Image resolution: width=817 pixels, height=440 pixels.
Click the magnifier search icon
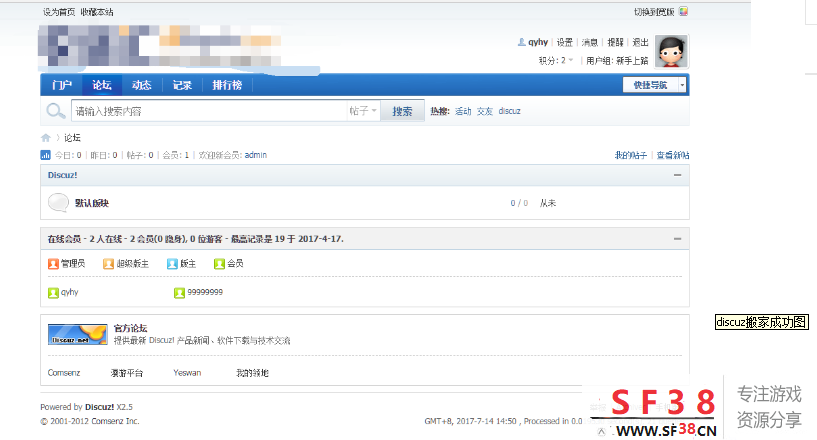coord(55,111)
